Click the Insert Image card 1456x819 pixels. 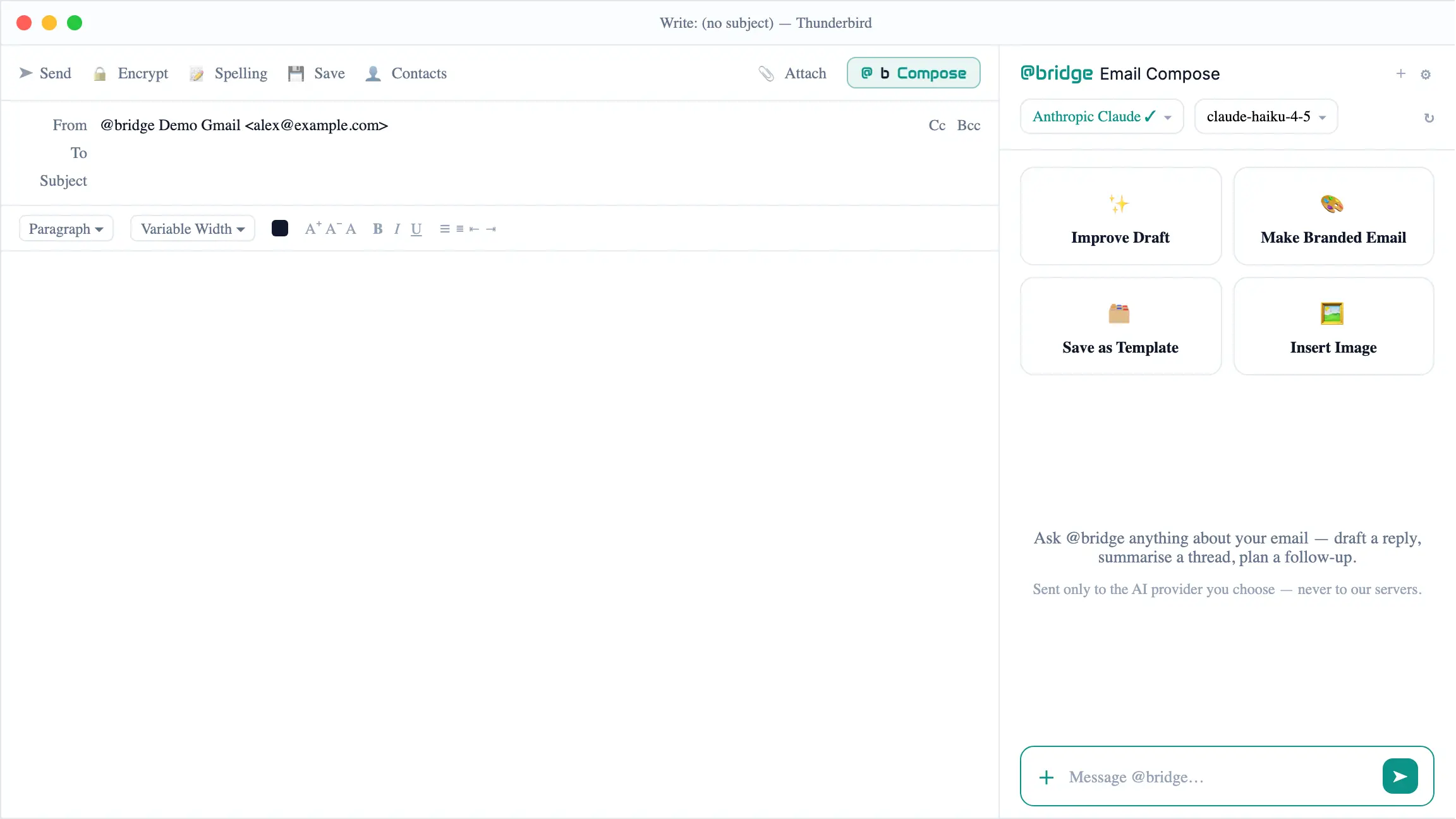[x=1334, y=326]
